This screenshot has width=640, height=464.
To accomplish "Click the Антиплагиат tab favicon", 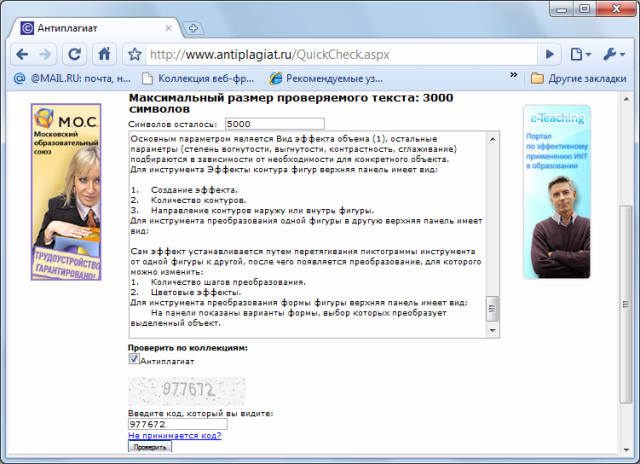I will point(27,28).
